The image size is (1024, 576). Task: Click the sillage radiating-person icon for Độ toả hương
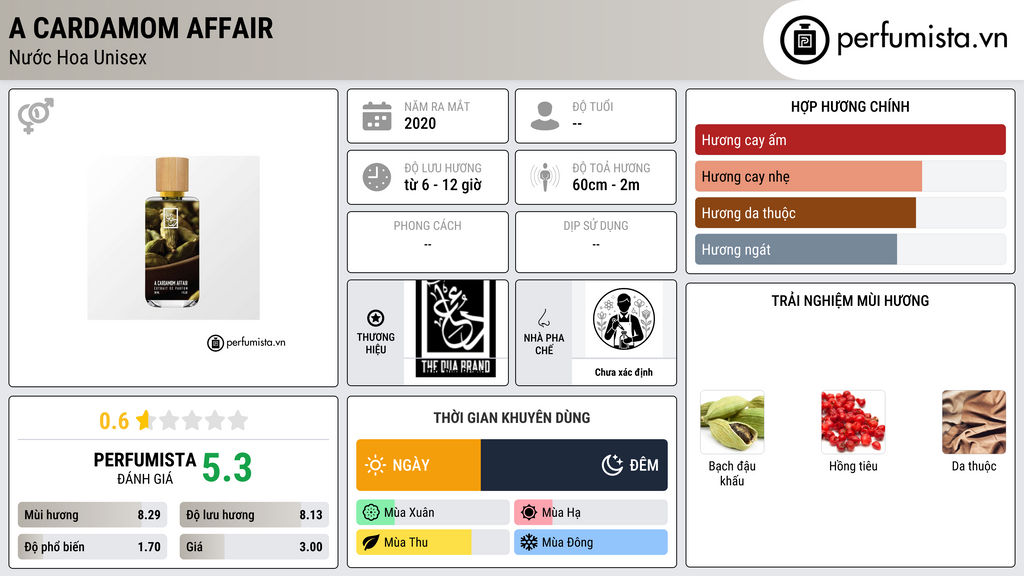(x=545, y=177)
